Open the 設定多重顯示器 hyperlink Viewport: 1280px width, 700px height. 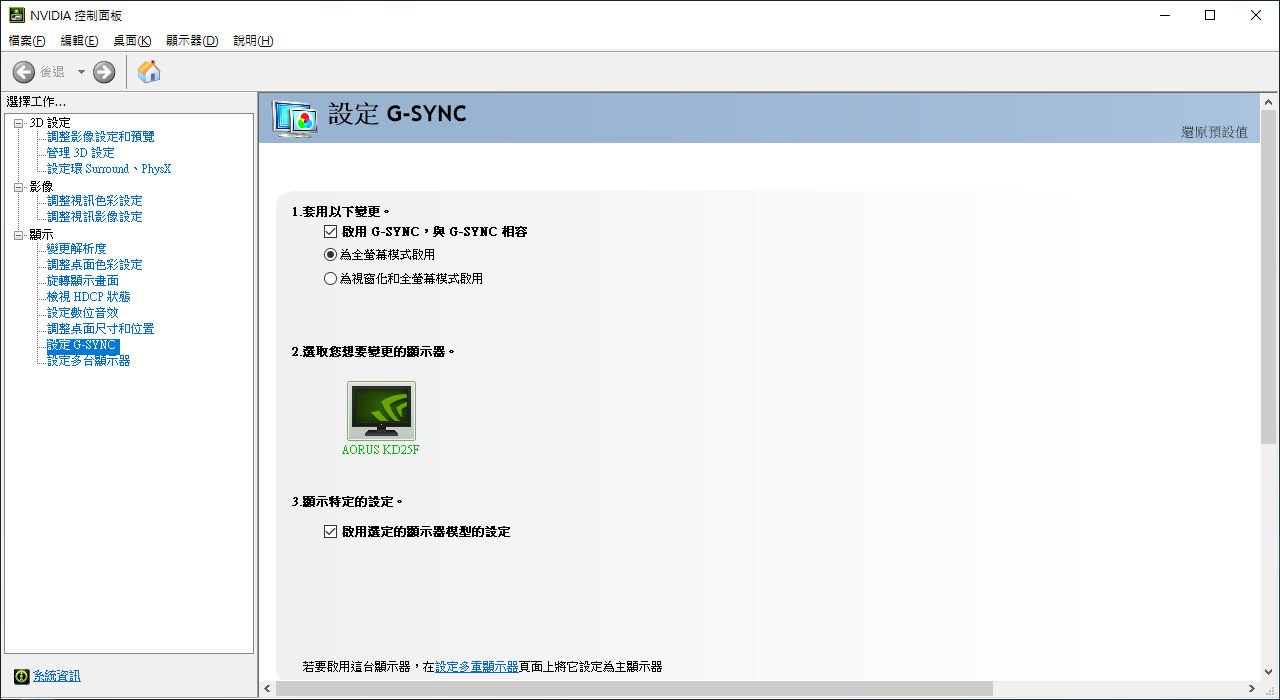(477, 666)
